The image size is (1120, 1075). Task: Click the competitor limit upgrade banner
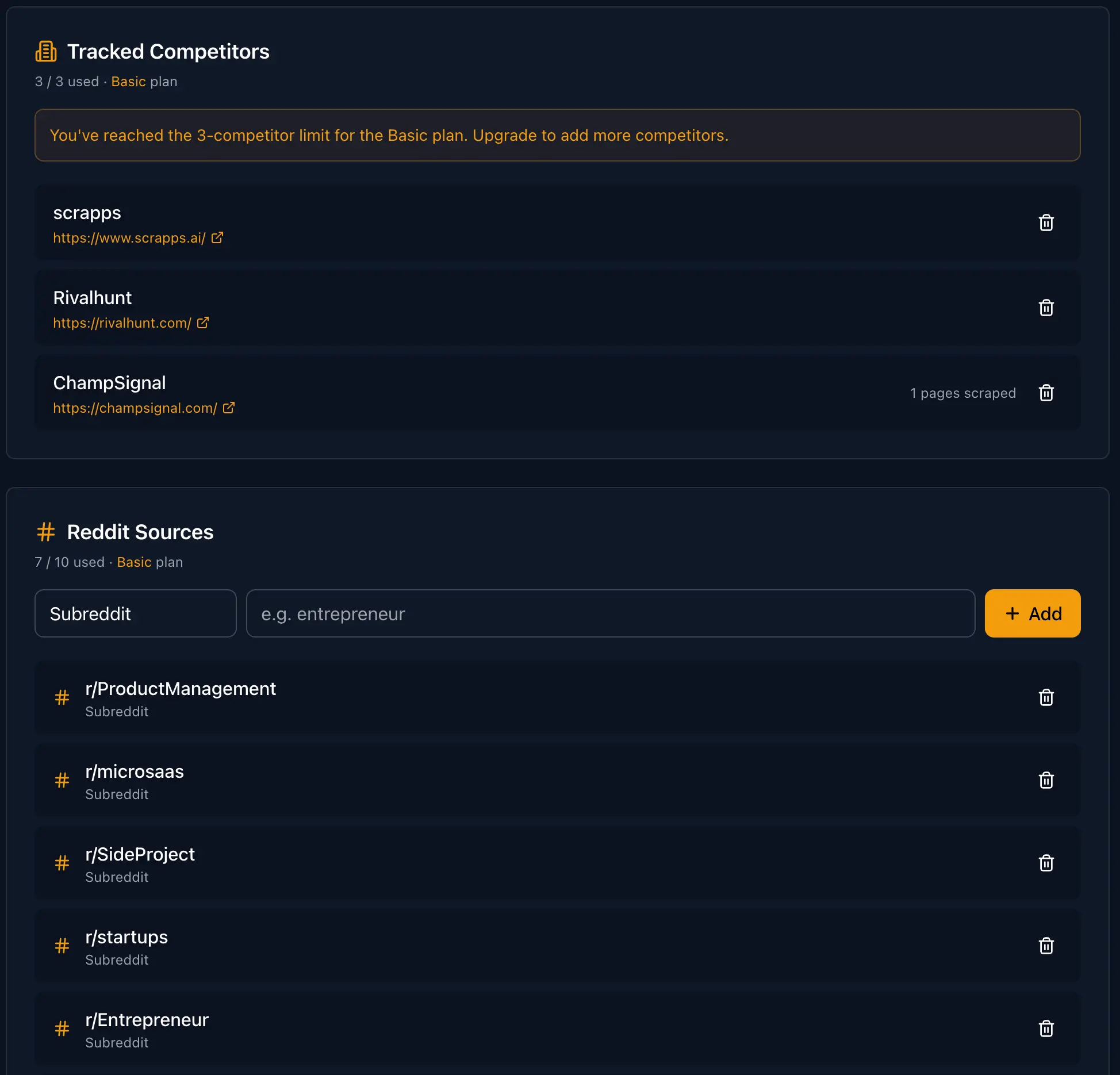tap(558, 135)
